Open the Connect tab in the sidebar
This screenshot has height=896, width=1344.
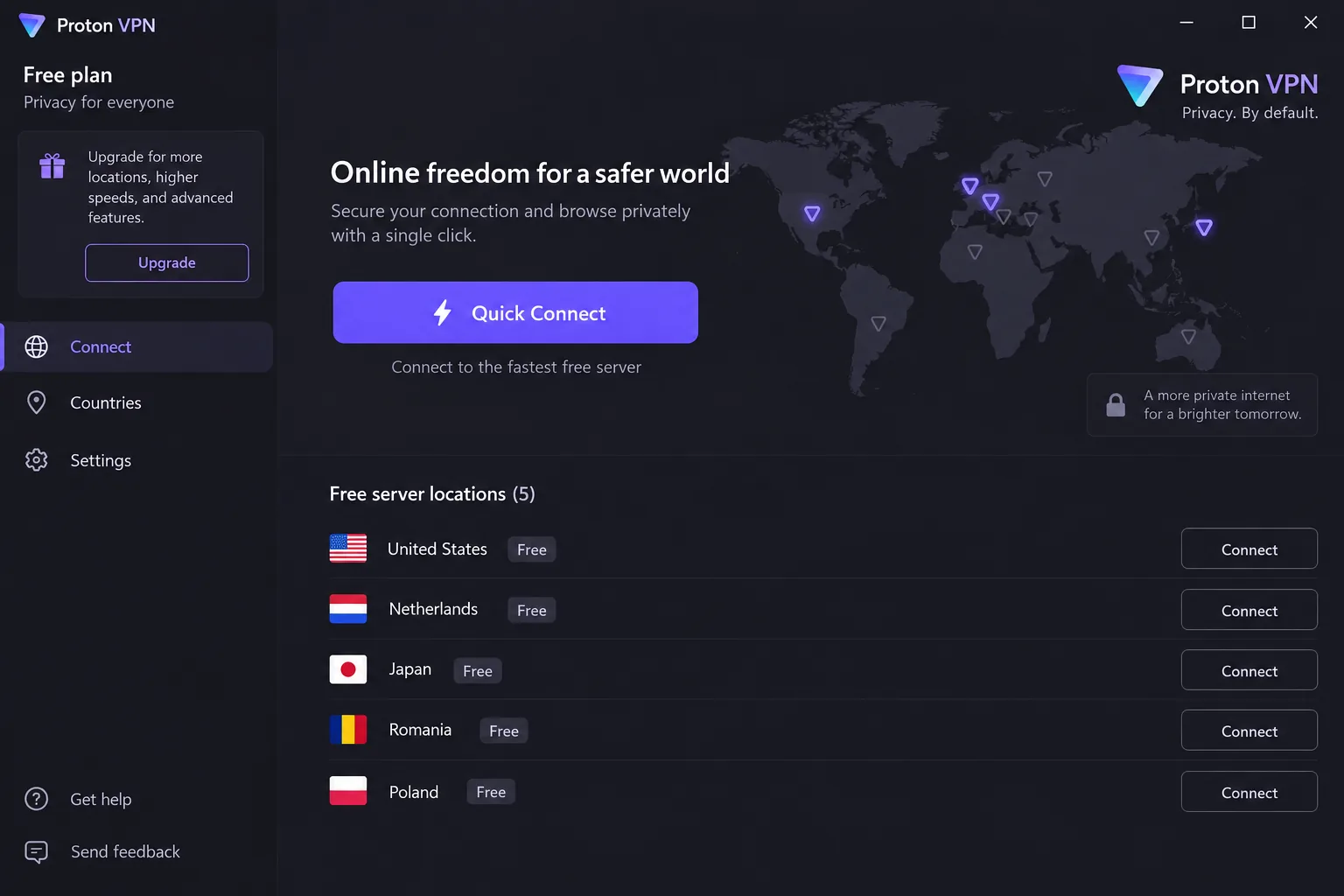pos(138,347)
